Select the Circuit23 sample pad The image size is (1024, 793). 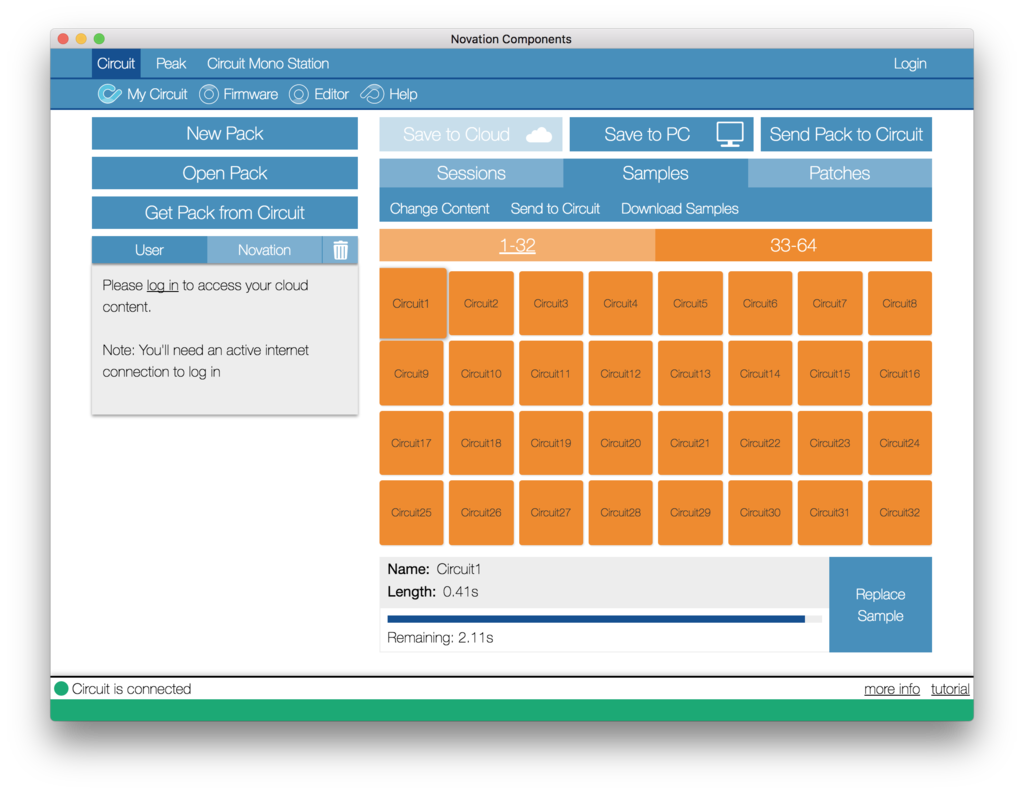coord(830,443)
